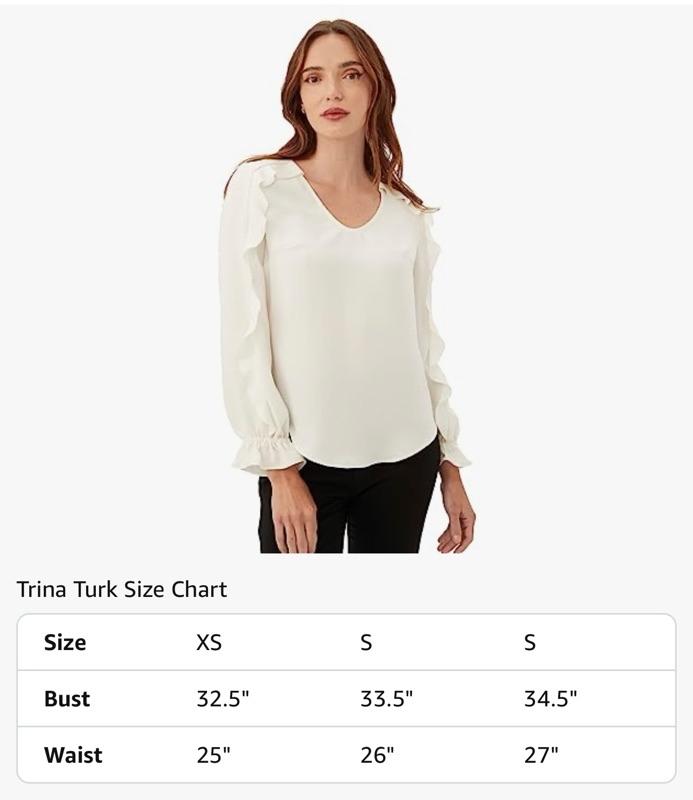Pick the S size header above 34.5"

[530, 642]
